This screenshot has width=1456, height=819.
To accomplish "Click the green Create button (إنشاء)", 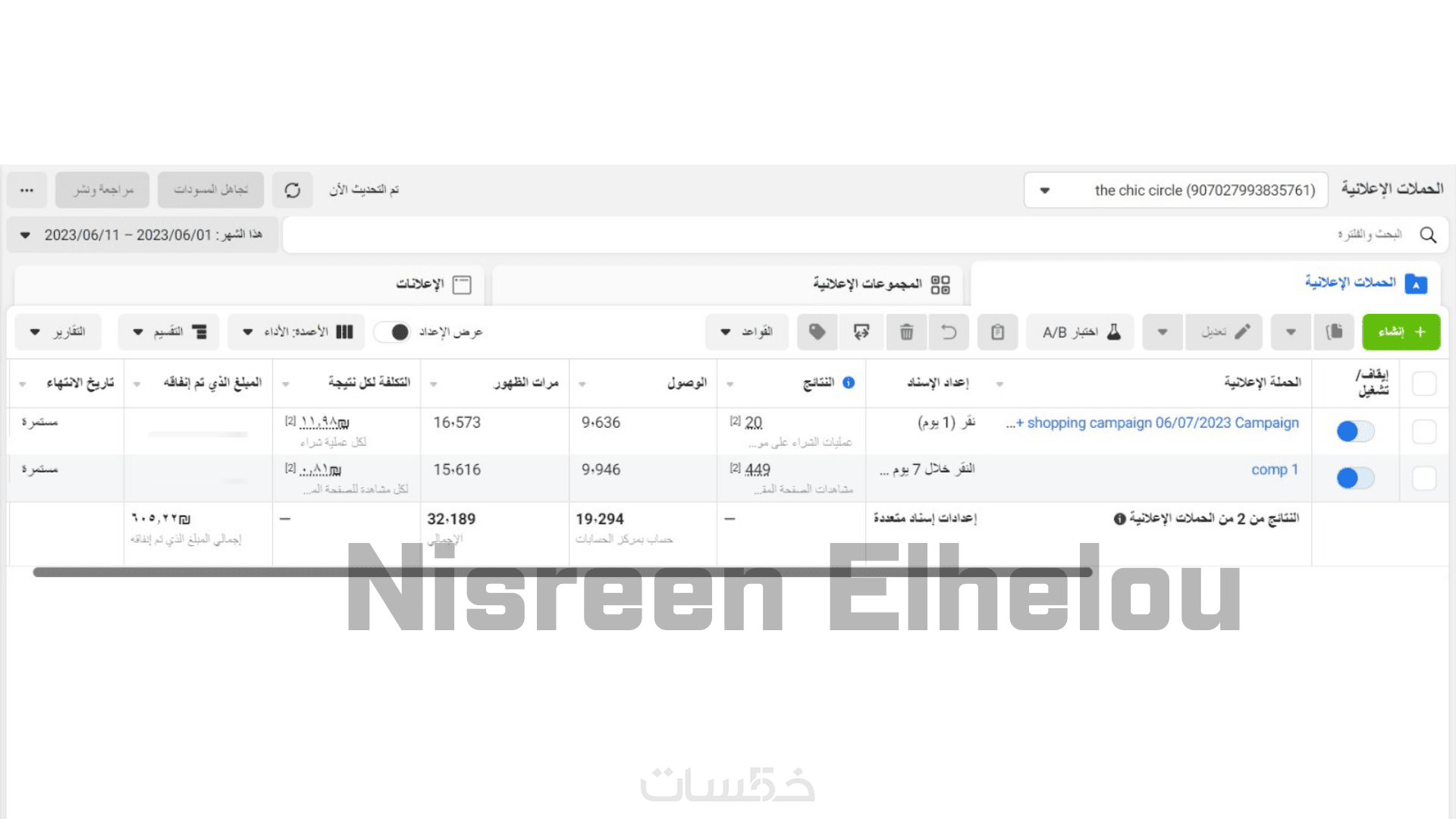I will 1401,332.
